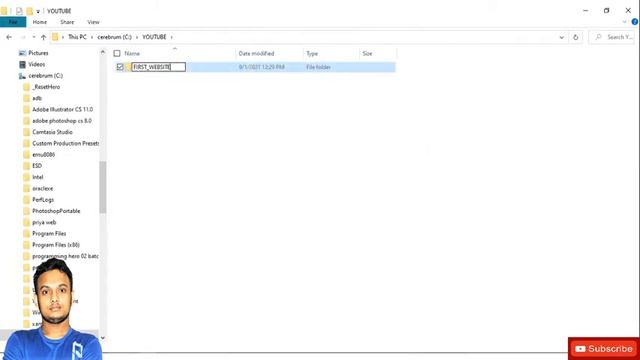Expand chevron after This PC in breadcrumb
The width and height of the screenshot is (640, 360).
pyautogui.click(x=92, y=37)
